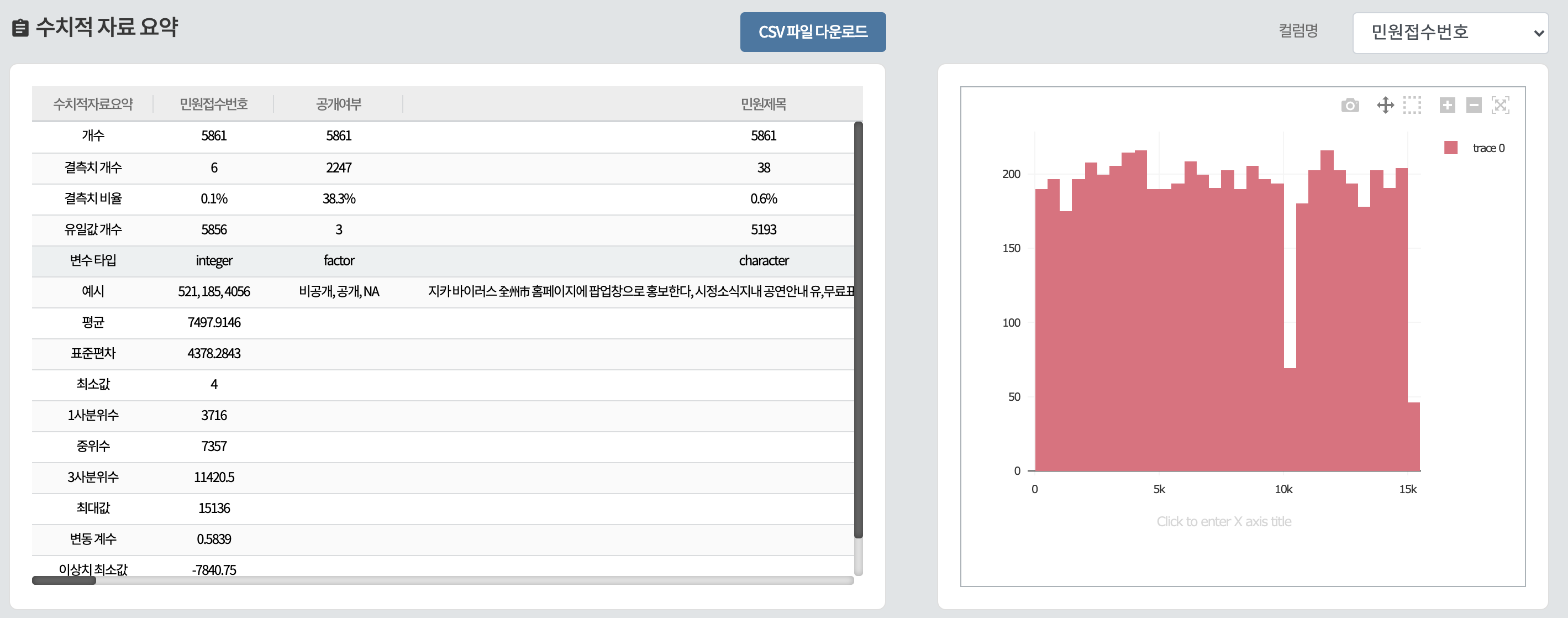Click the 수치적자료요약 column header
Screen dimensions: 1568x618
click(x=92, y=104)
